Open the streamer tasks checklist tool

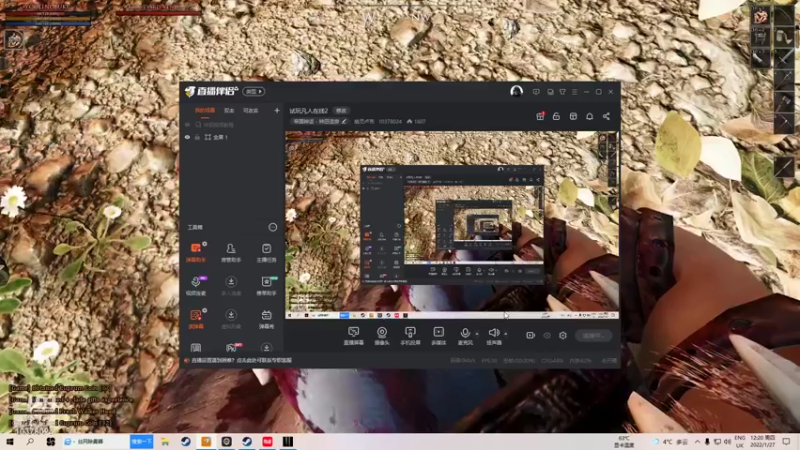[266, 253]
